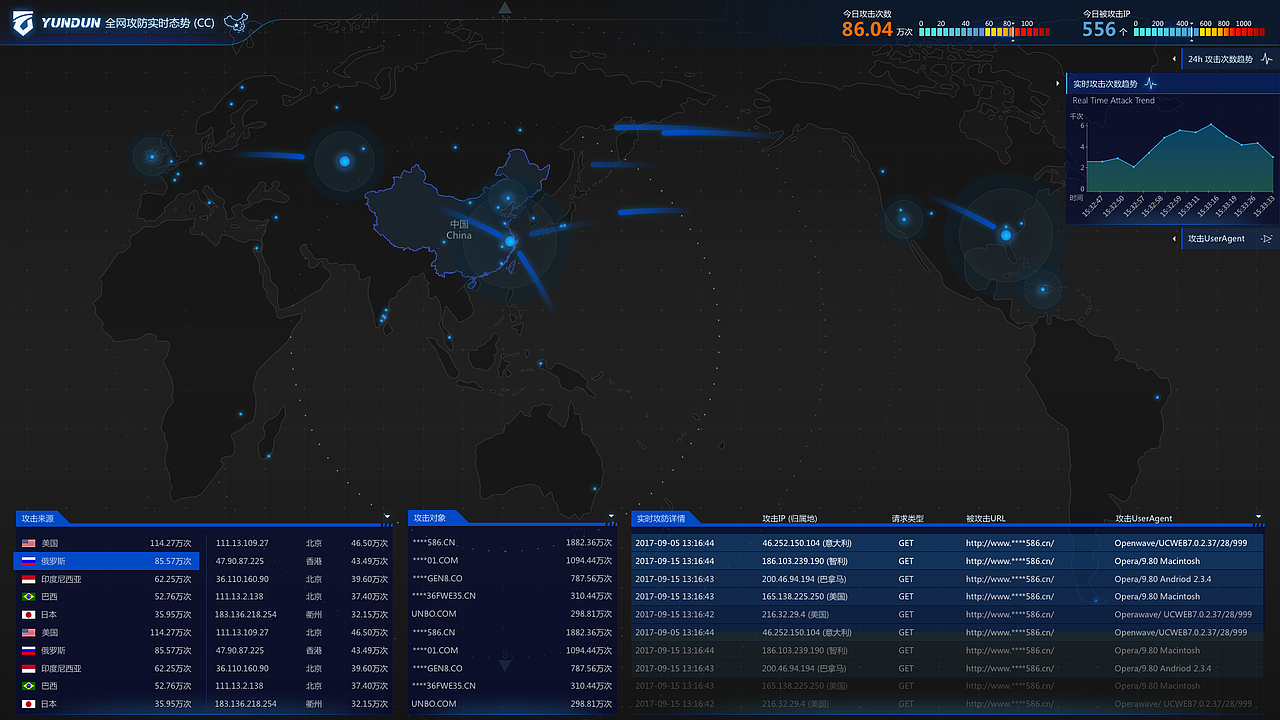The height and width of the screenshot is (720, 1280).
Task: Click the 攻击IP (归属地) column header
Action: pyautogui.click(x=790, y=518)
